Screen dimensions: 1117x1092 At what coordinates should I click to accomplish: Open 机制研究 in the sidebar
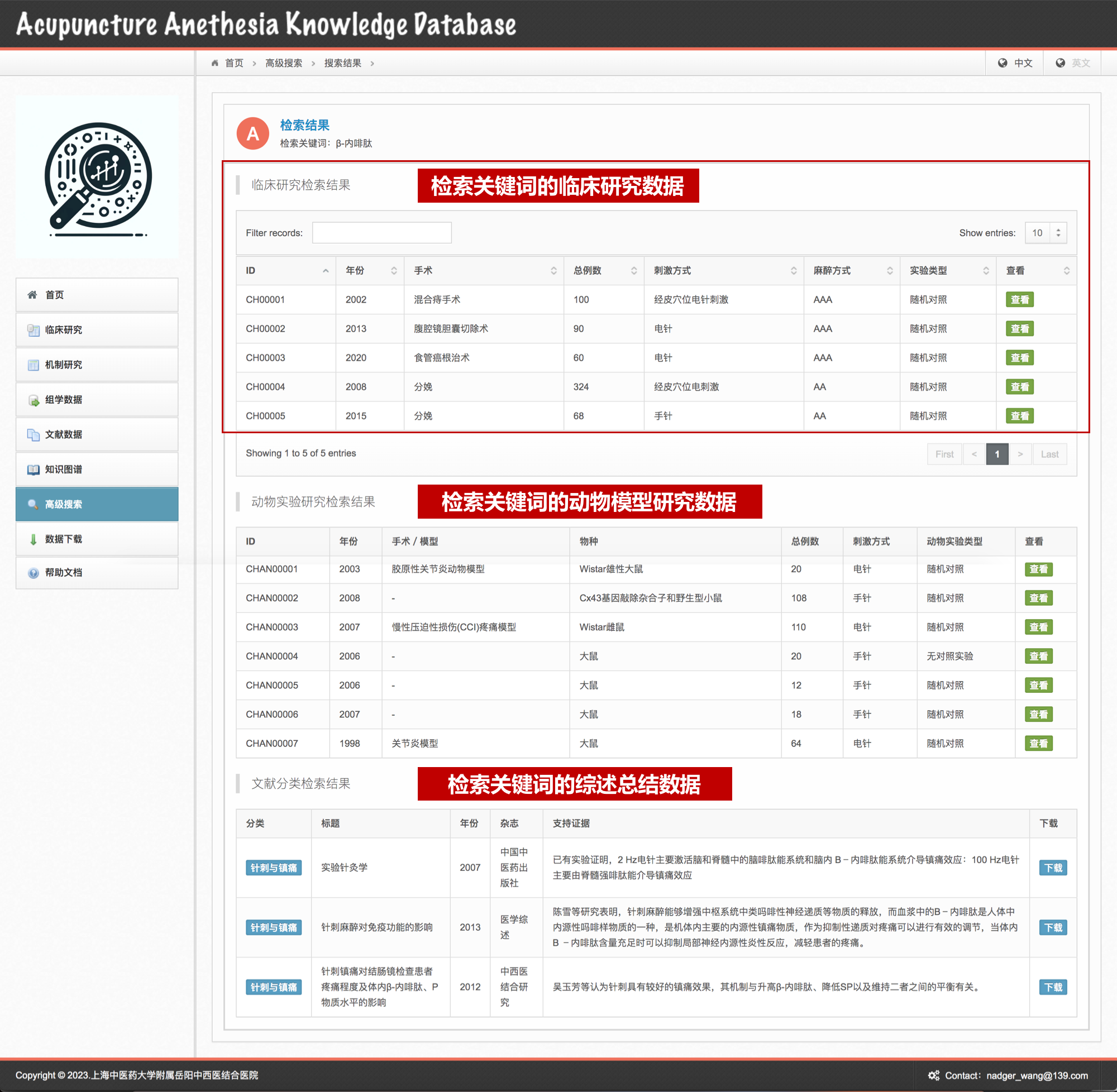click(63, 365)
